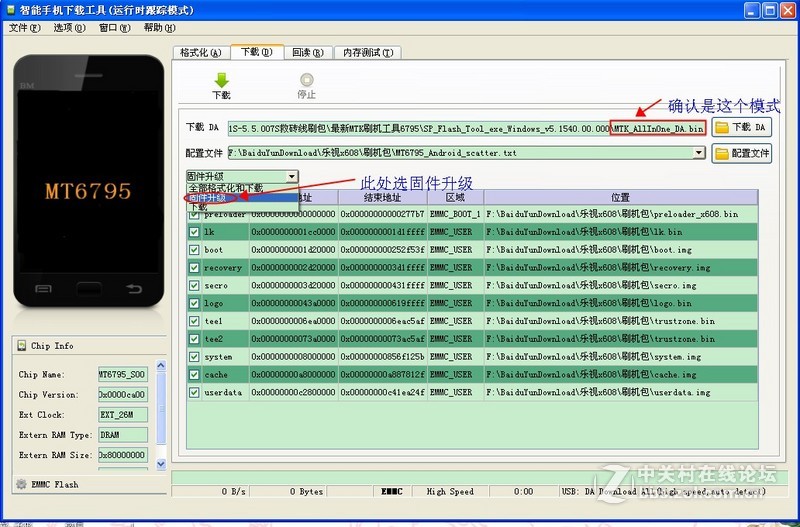This screenshot has height=527, width=800.
Task: Open the 选项(O) menu
Action: pyautogui.click(x=69, y=28)
